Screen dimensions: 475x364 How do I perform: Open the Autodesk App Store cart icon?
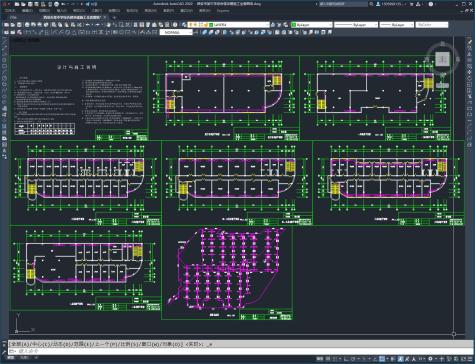[411, 4]
